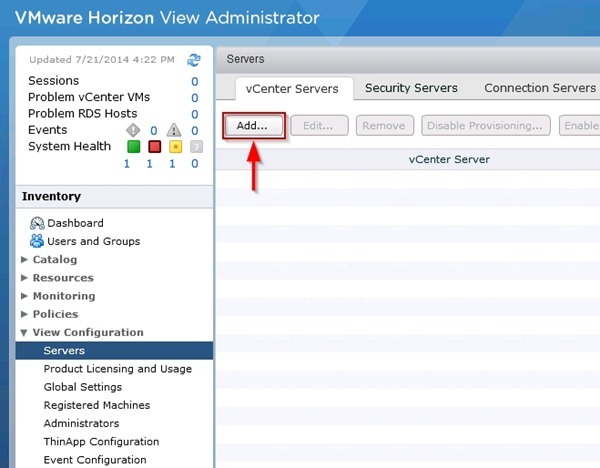Viewport: 600px width, 468px height.
Task: Expand the Monitoring tree section
Action: click(24, 296)
